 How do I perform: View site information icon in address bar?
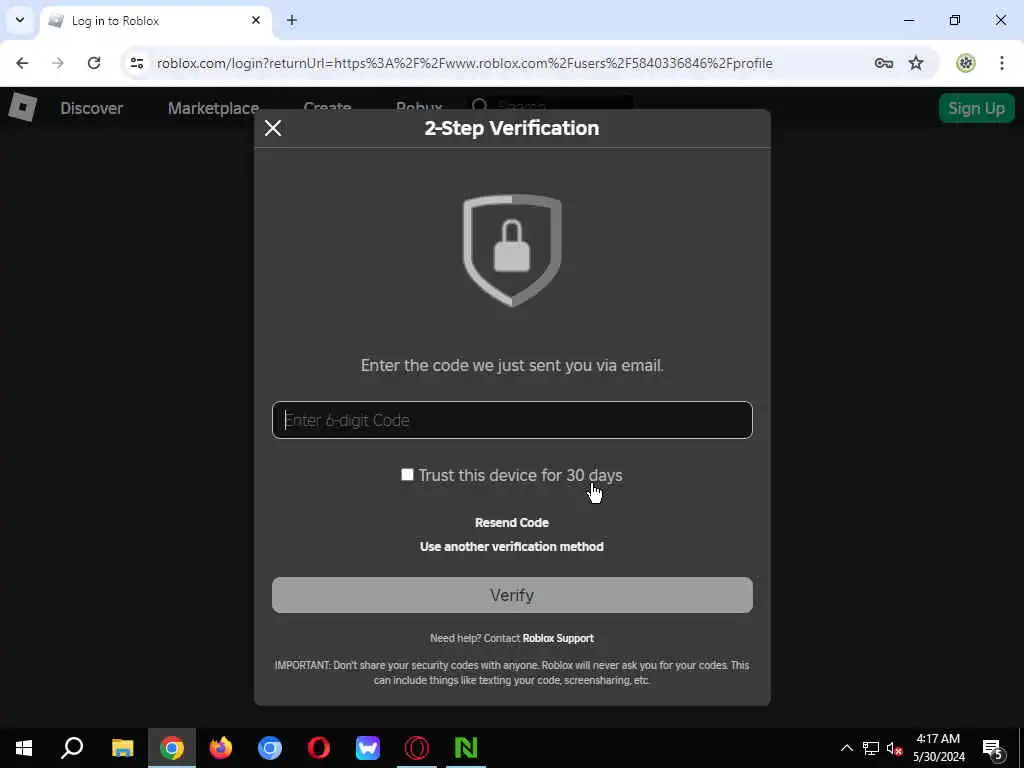(136, 63)
